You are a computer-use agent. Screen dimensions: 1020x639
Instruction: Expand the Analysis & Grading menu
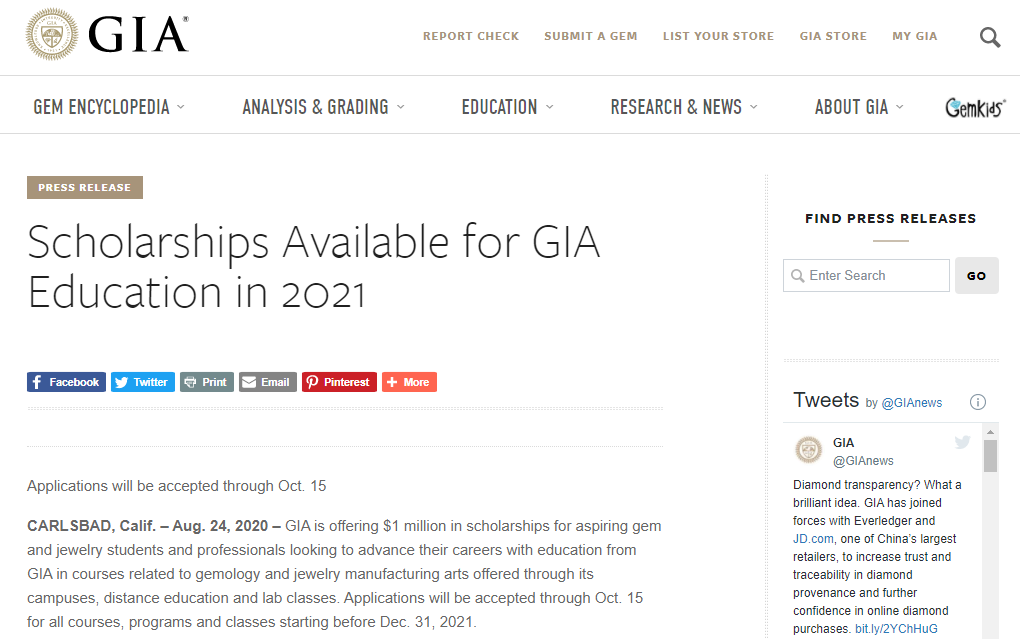pos(323,107)
